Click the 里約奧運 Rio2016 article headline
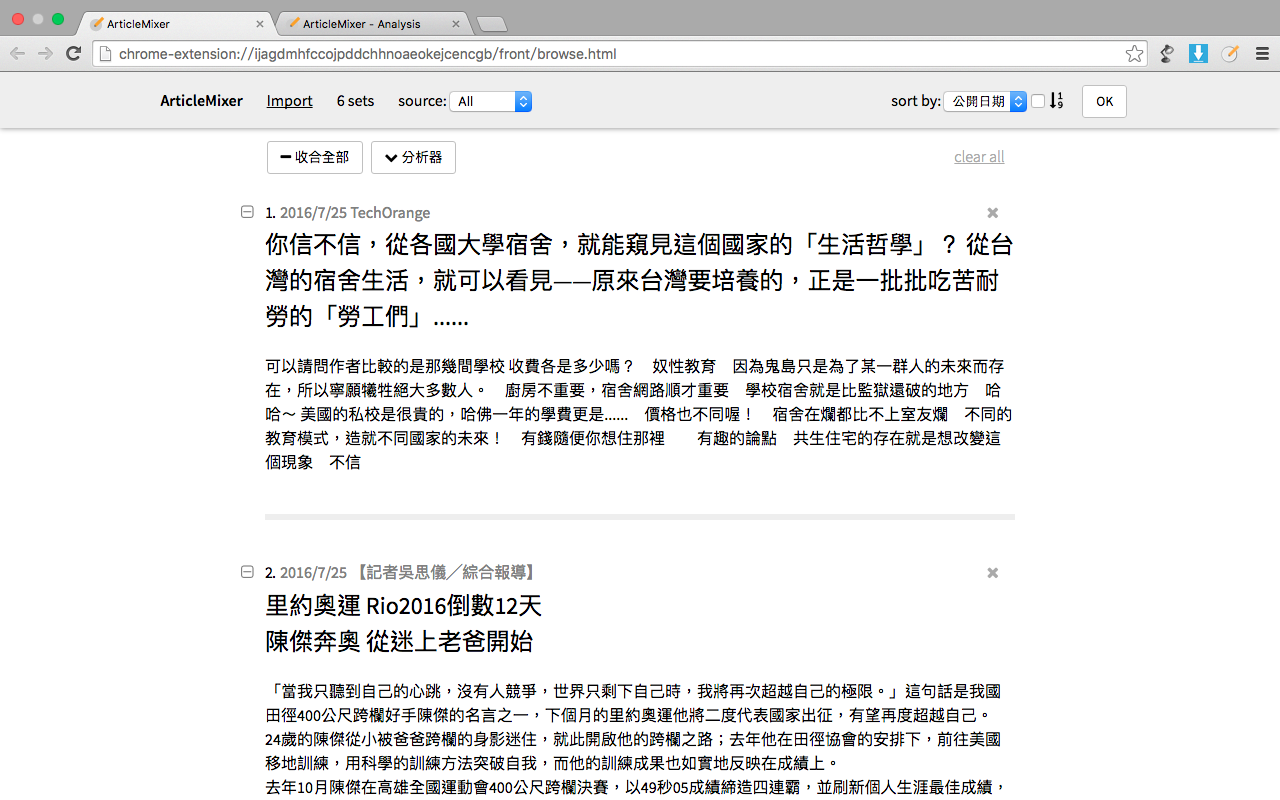Viewport: 1280px width, 800px height. pos(403,623)
